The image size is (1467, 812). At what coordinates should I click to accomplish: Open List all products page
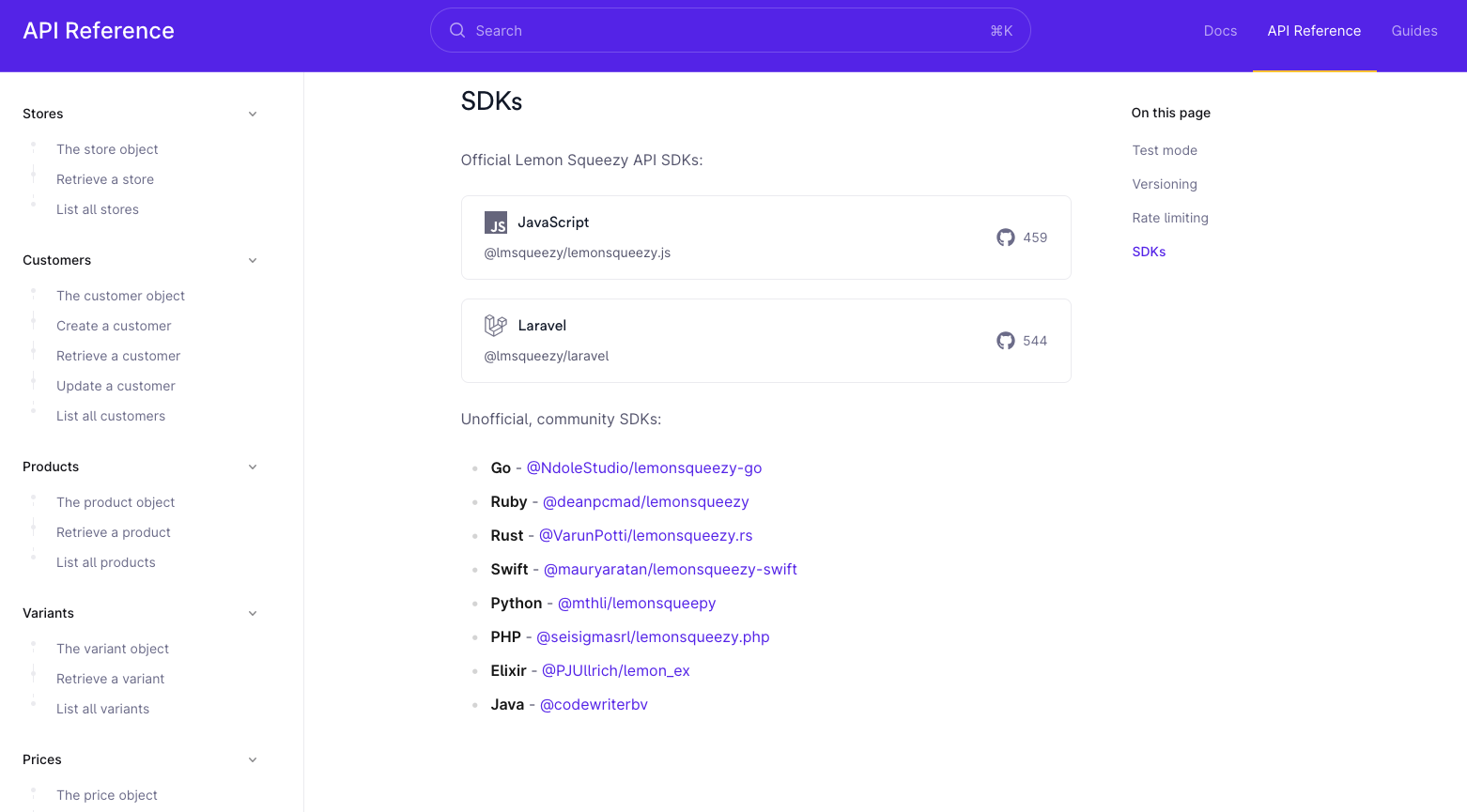click(x=106, y=562)
